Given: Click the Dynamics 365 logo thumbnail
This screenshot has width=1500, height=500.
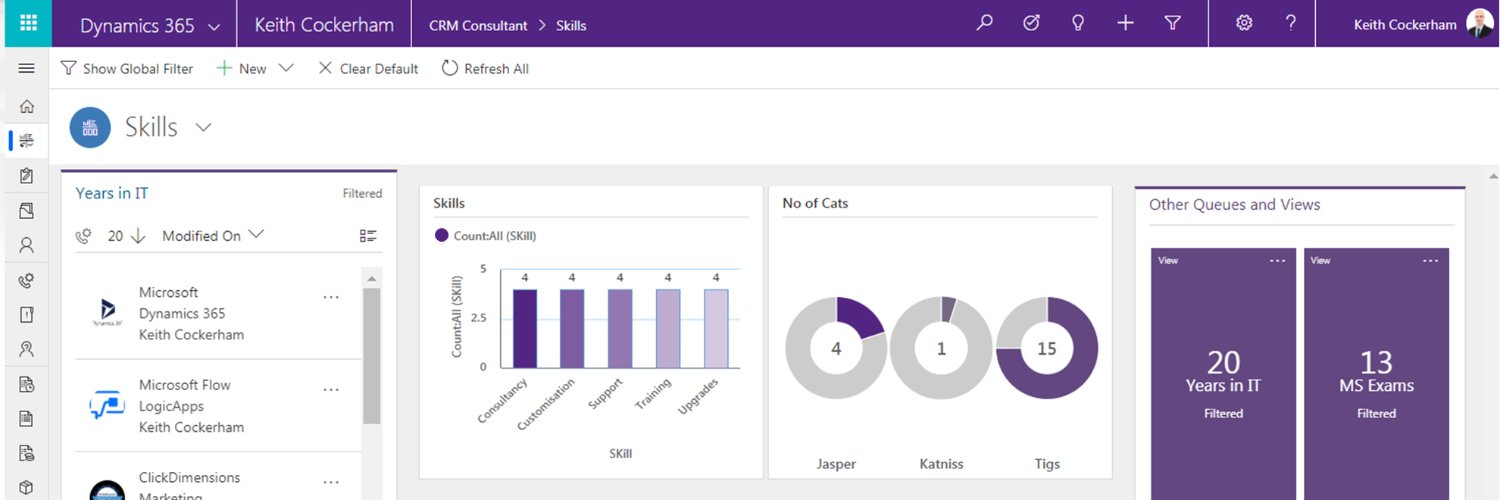Looking at the screenshot, I should (x=106, y=314).
